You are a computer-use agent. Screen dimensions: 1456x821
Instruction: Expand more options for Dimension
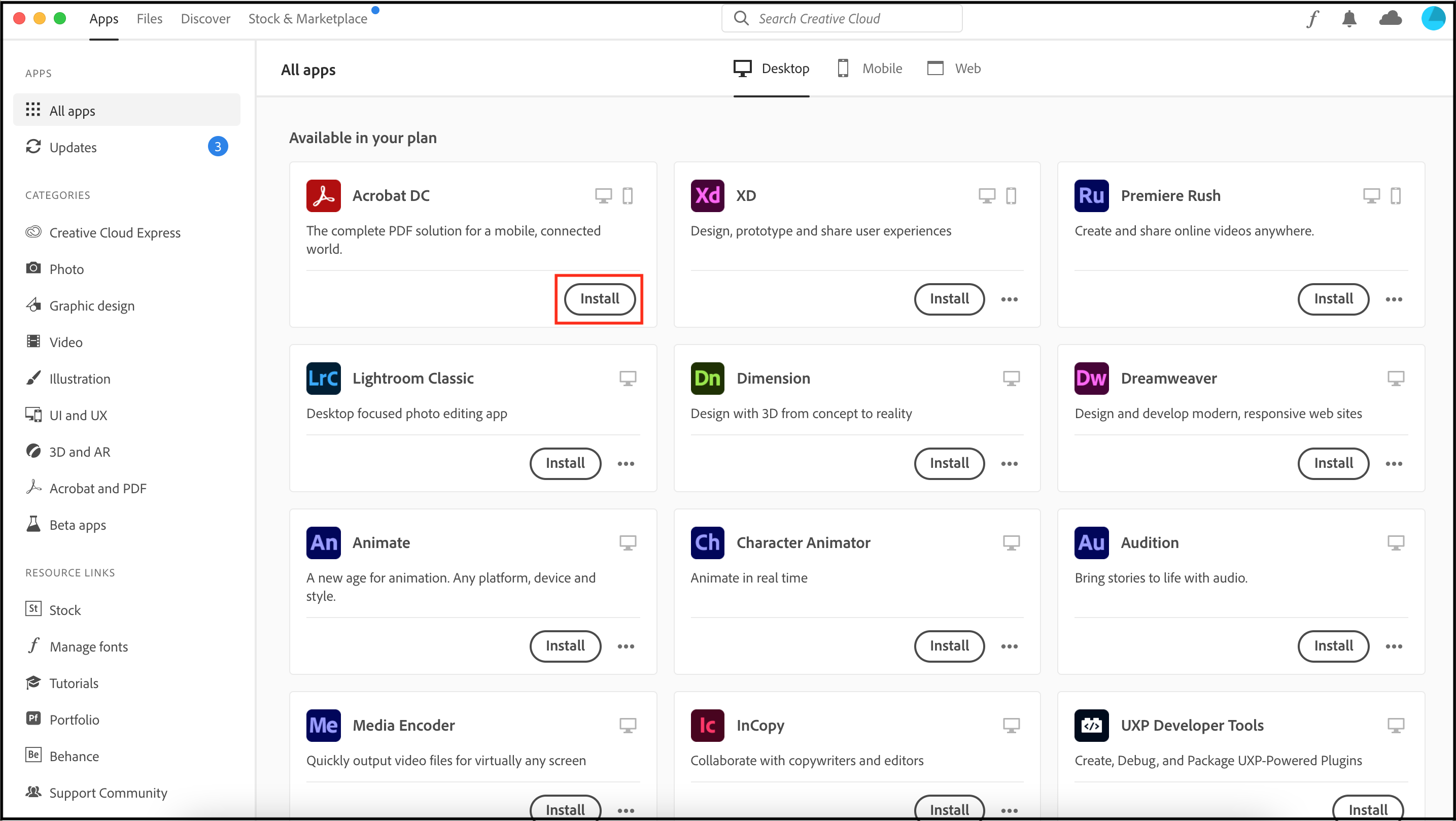(x=1009, y=463)
